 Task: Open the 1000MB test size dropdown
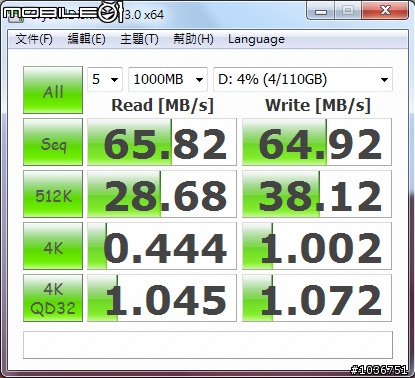[x=168, y=79]
